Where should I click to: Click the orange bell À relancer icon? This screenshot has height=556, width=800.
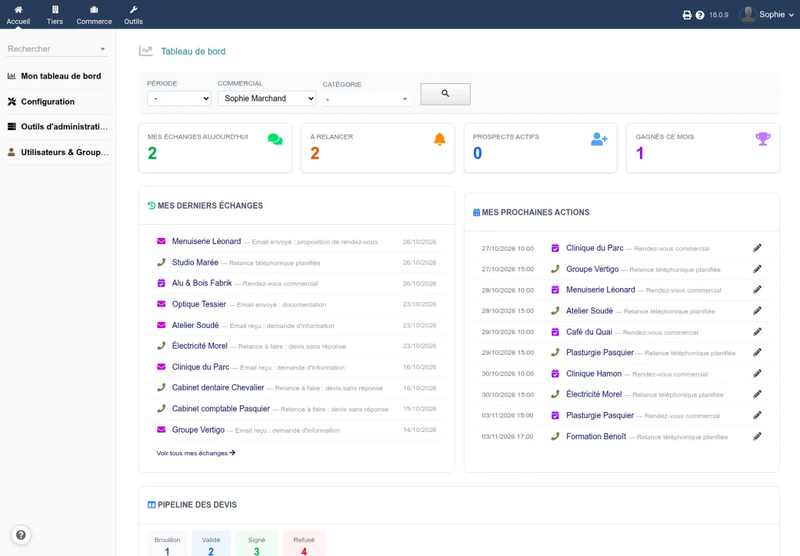(439, 139)
